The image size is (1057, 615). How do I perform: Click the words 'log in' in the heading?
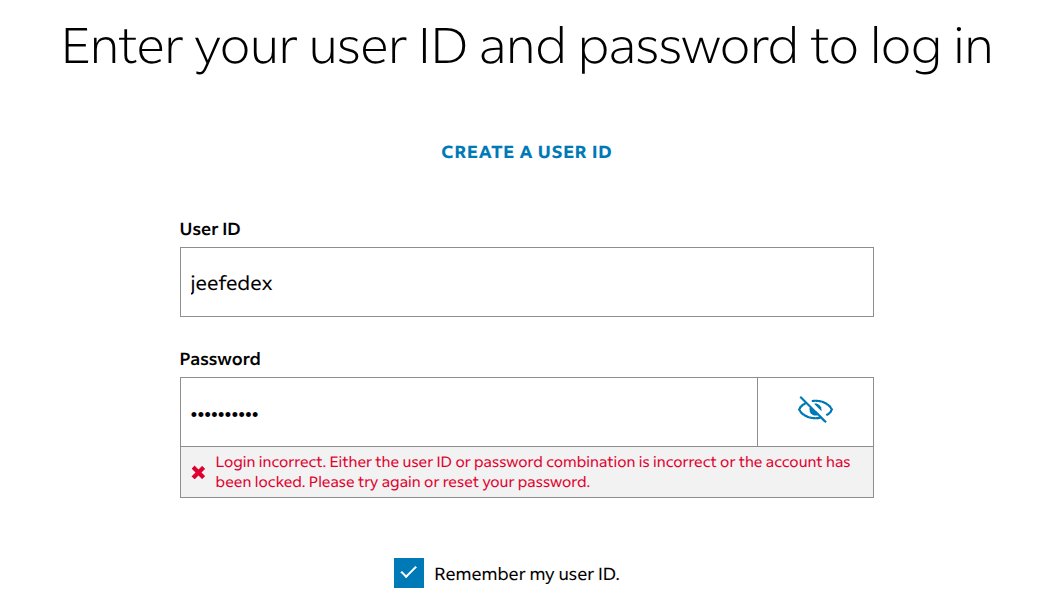click(x=931, y=47)
